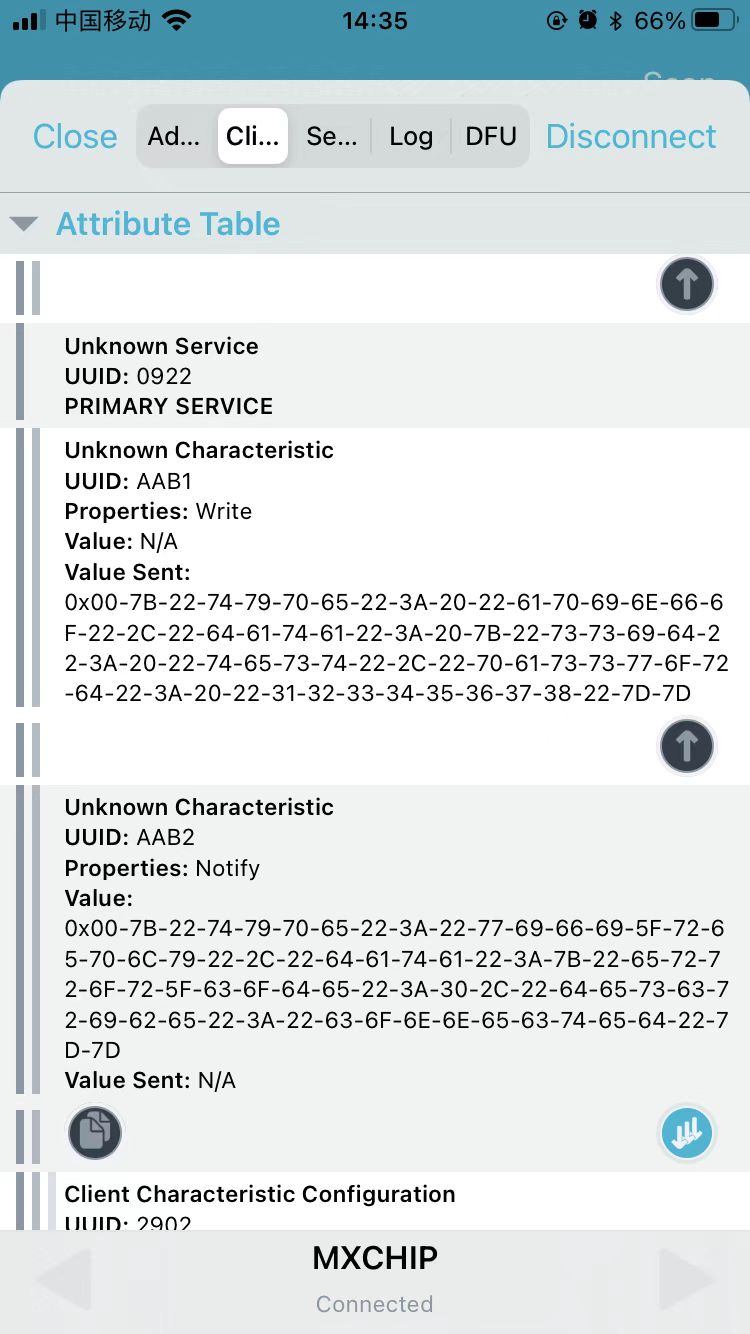Viewport: 750px width, 1334px height.
Task: Collapse the Attribute Table section
Action: pos(24,224)
